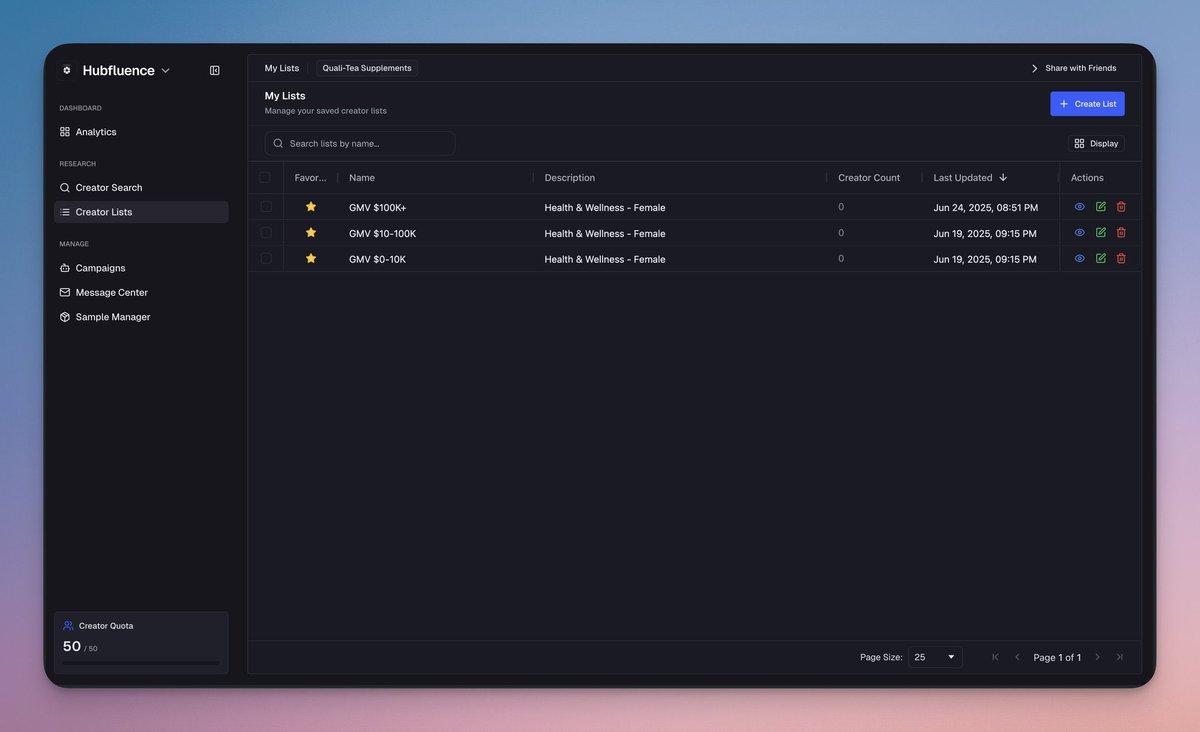
Task: Check the GMV $10-100K row checkbox
Action: coord(266,232)
